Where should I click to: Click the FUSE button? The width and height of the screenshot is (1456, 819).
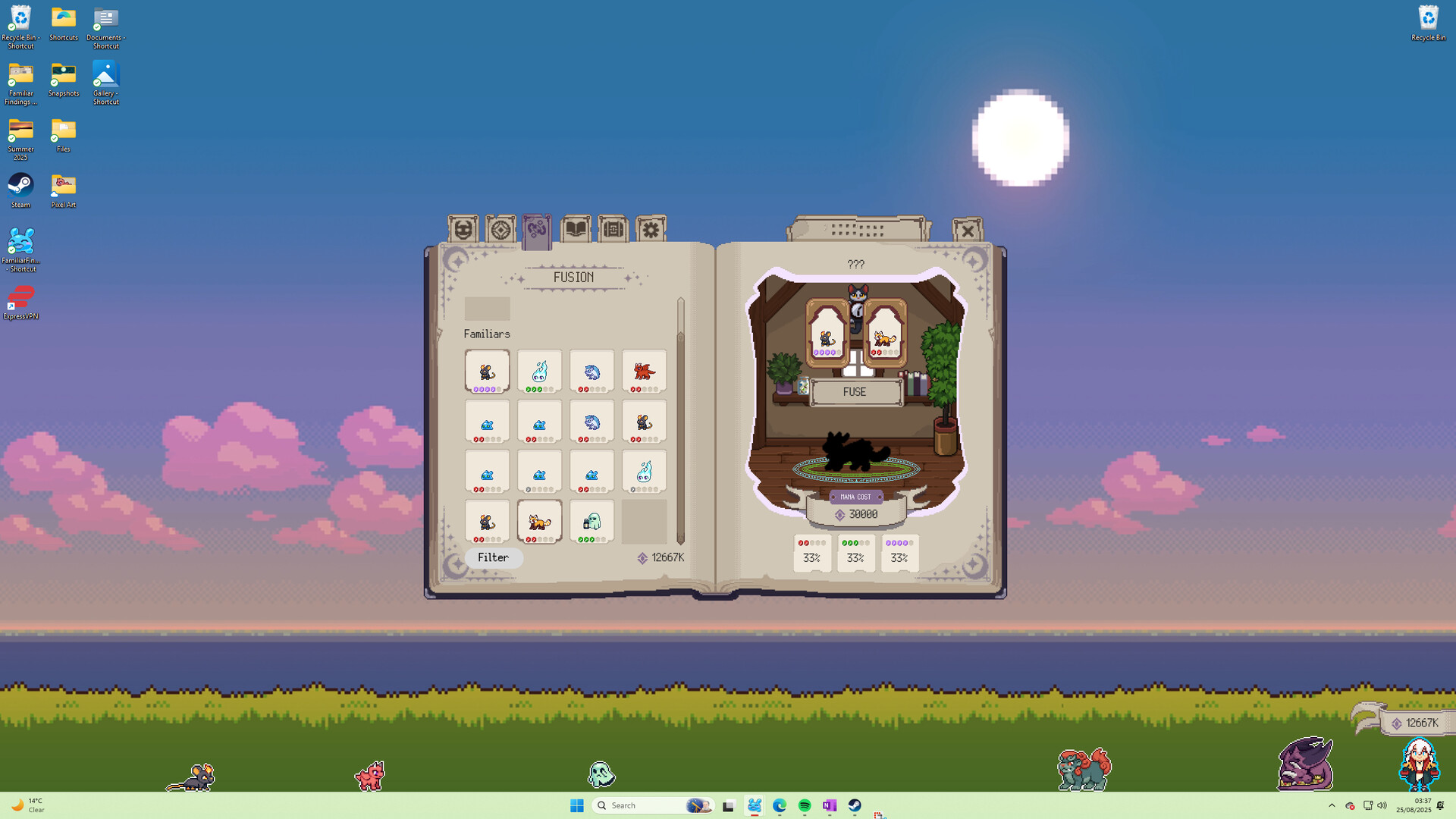pos(855,392)
